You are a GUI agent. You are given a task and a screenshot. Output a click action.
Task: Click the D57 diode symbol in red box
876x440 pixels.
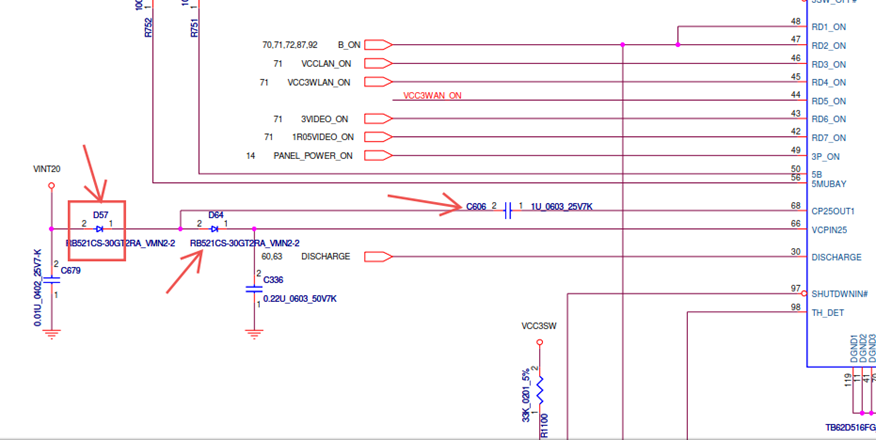point(98,229)
